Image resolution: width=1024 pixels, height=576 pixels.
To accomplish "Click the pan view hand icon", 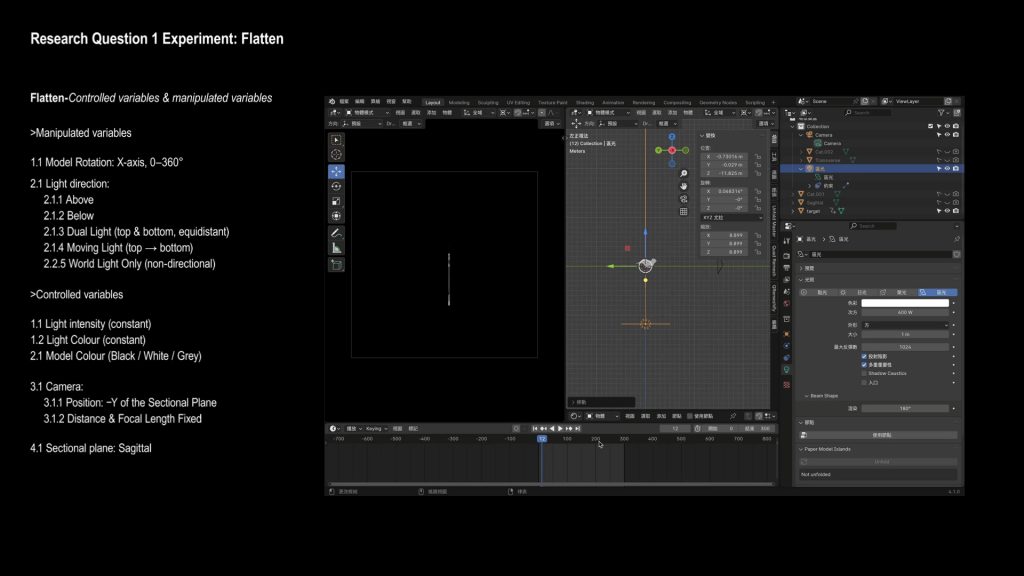I will tap(684, 186).
